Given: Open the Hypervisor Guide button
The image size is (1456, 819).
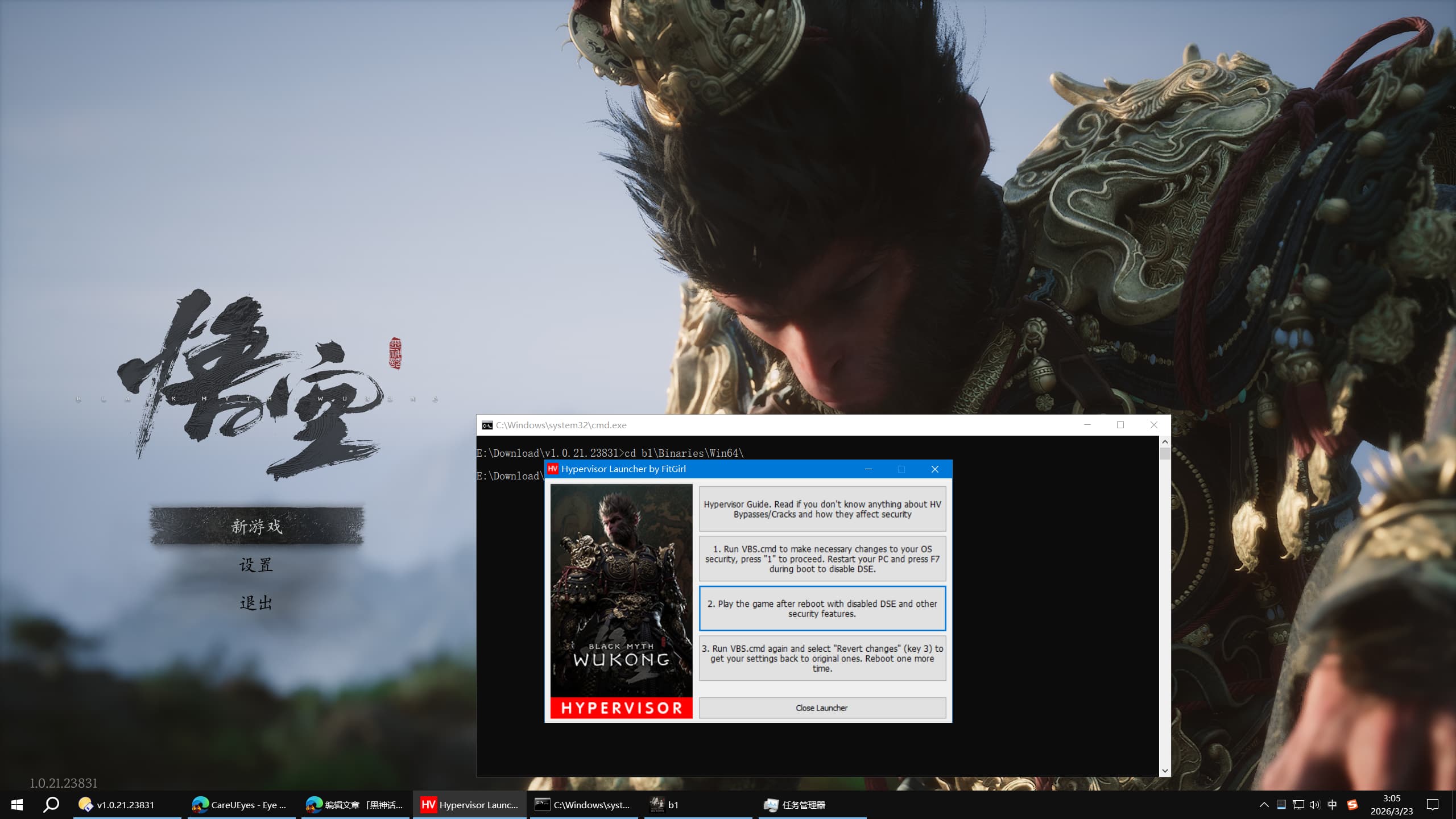Looking at the screenshot, I should pyautogui.click(x=822, y=509).
